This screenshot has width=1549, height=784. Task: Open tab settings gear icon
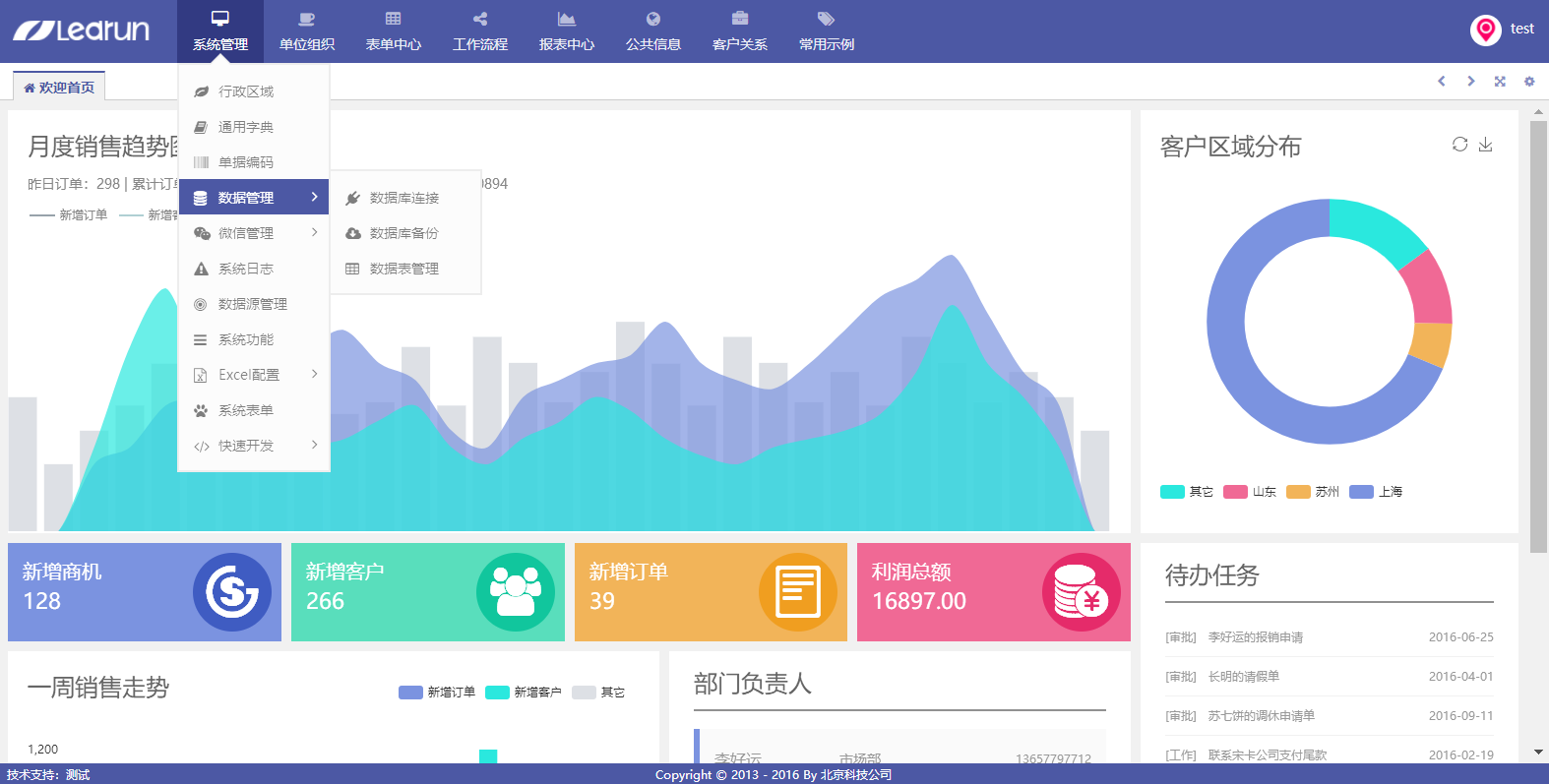point(1529,82)
